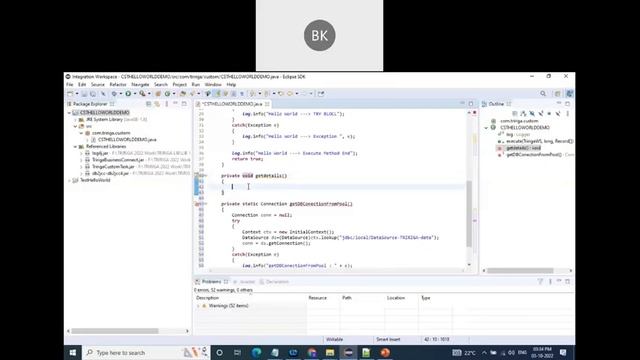
Task: Maximize the Package Explorer panel
Action: (184, 104)
